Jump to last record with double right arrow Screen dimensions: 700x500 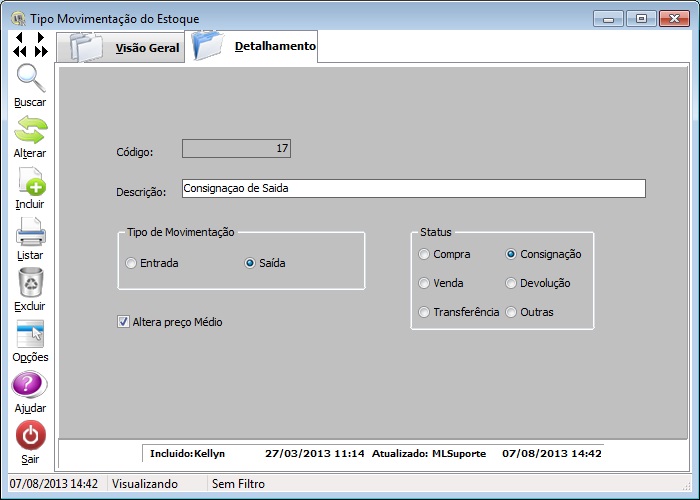41,51
